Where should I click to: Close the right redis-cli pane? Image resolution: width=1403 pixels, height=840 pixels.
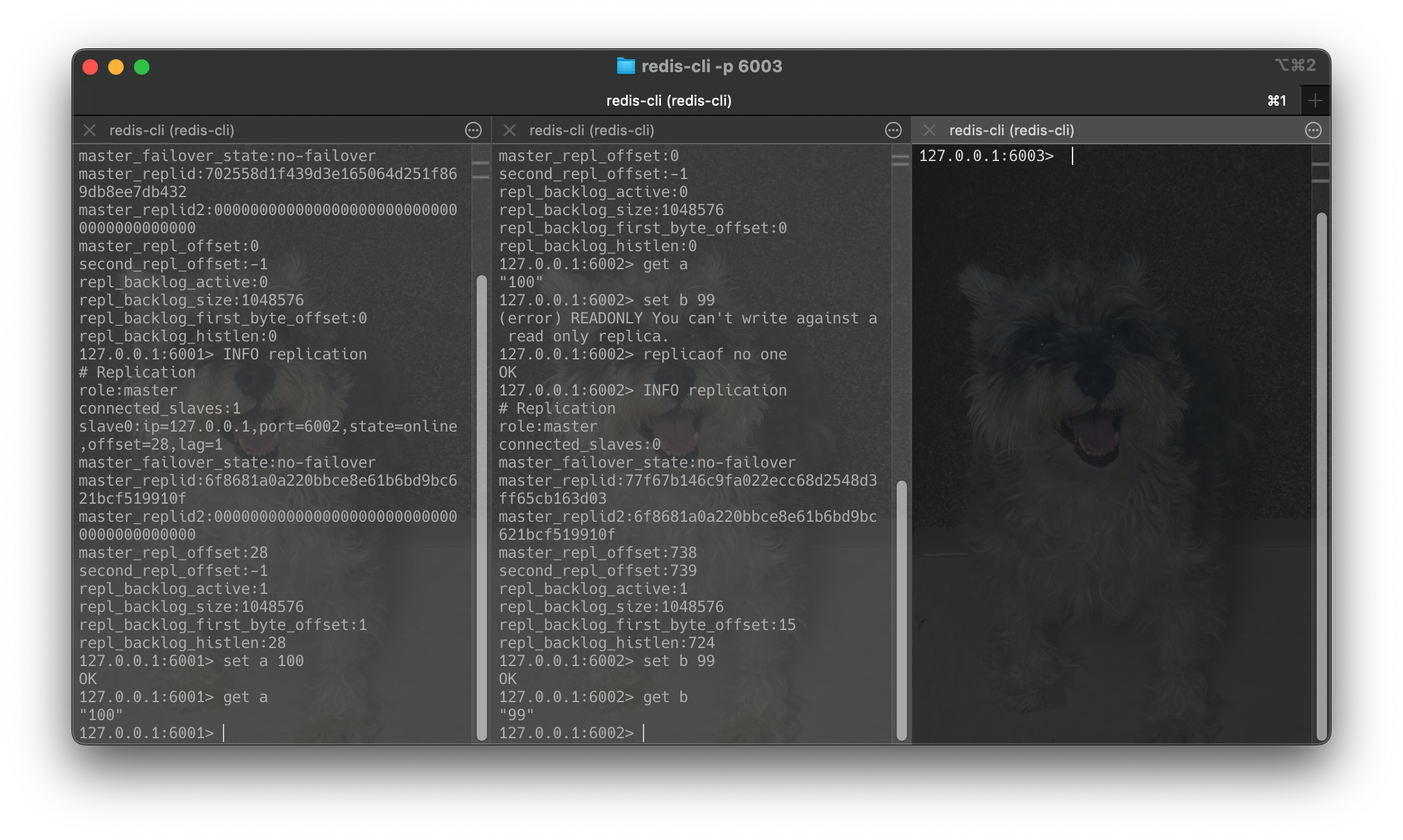pos(930,130)
